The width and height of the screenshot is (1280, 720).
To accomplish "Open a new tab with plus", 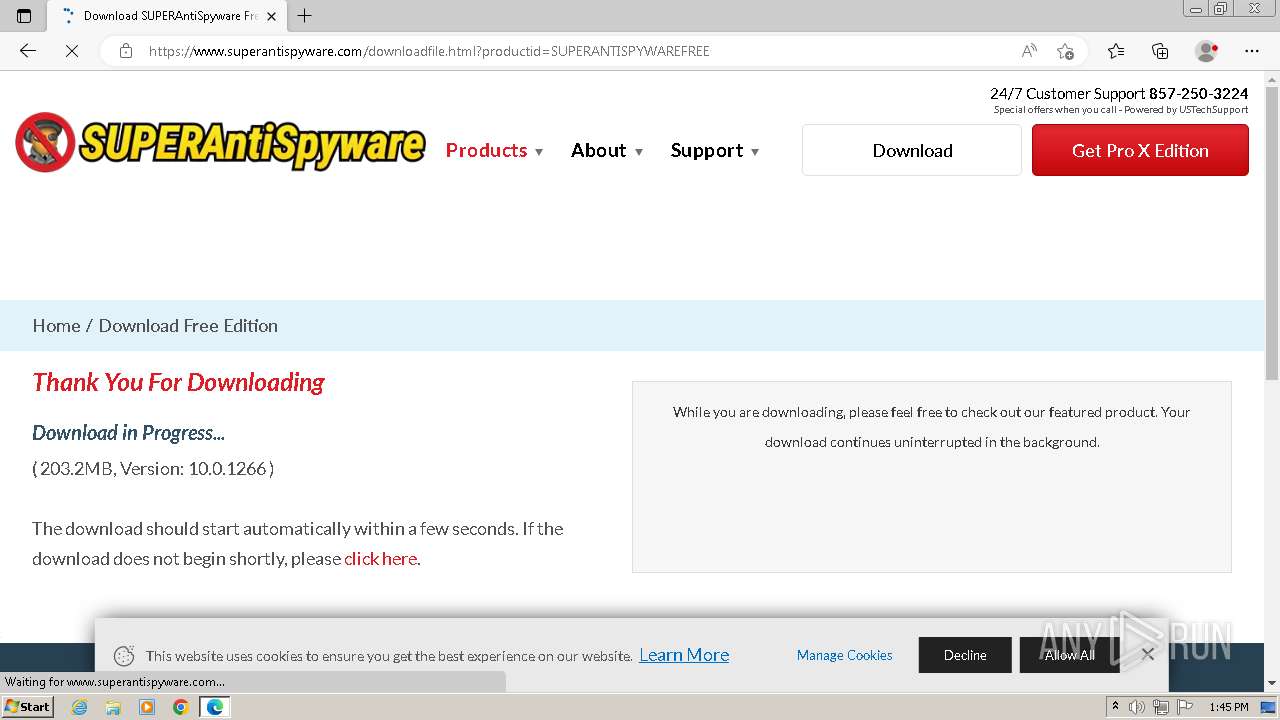I will [305, 16].
